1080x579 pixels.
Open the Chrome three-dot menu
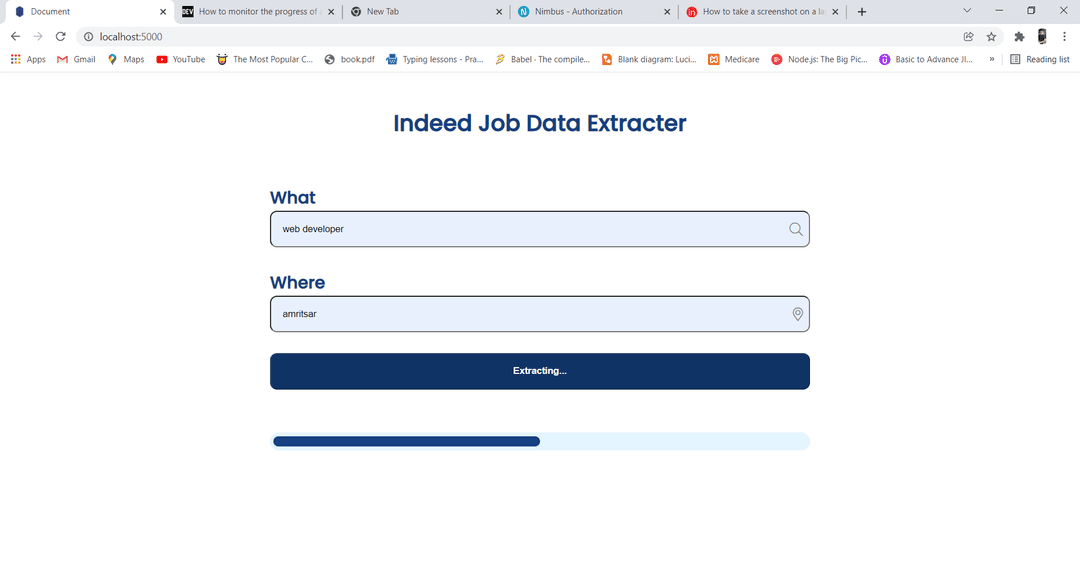(x=1064, y=36)
